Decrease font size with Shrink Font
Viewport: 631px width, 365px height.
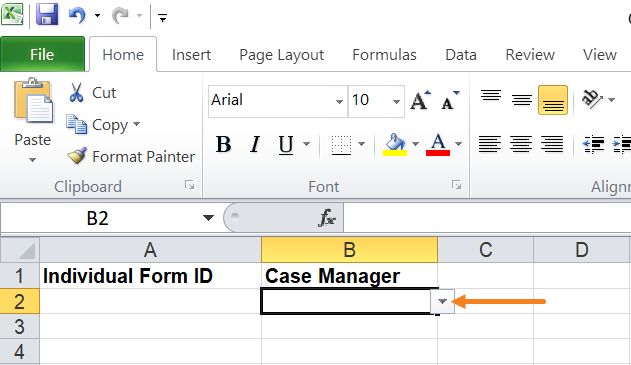(x=450, y=101)
